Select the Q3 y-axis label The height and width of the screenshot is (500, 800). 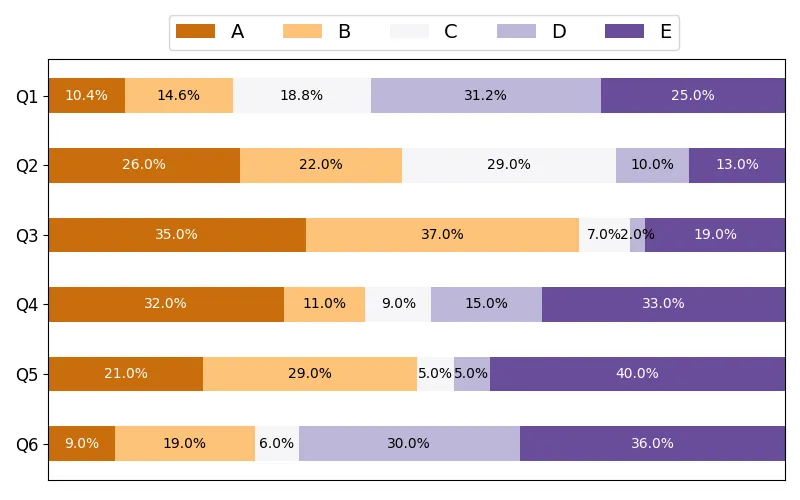point(27,235)
